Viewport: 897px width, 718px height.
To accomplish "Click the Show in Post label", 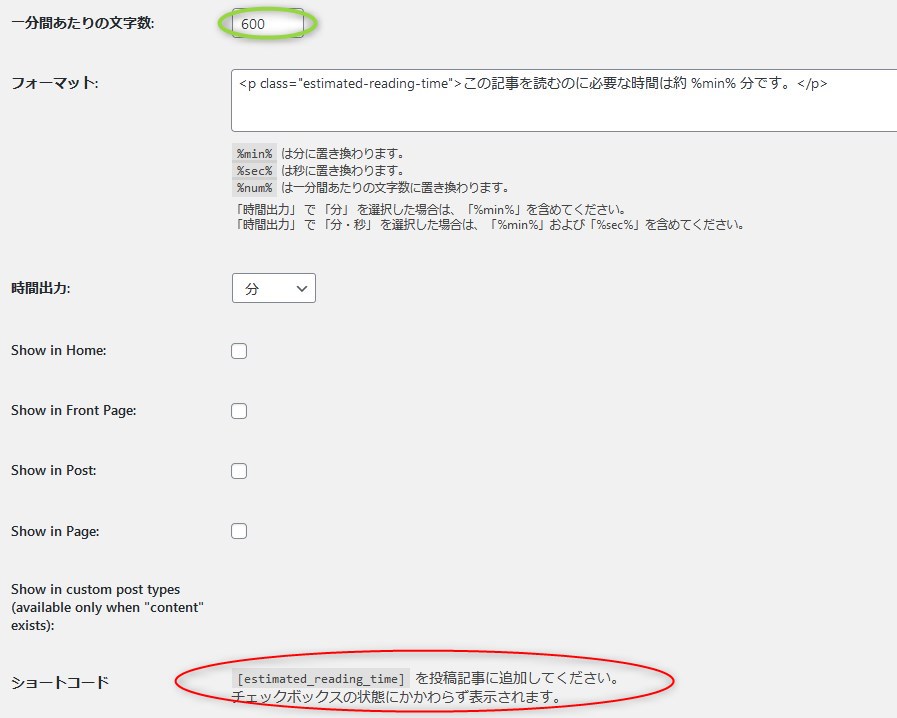I will pyautogui.click(x=54, y=470).
